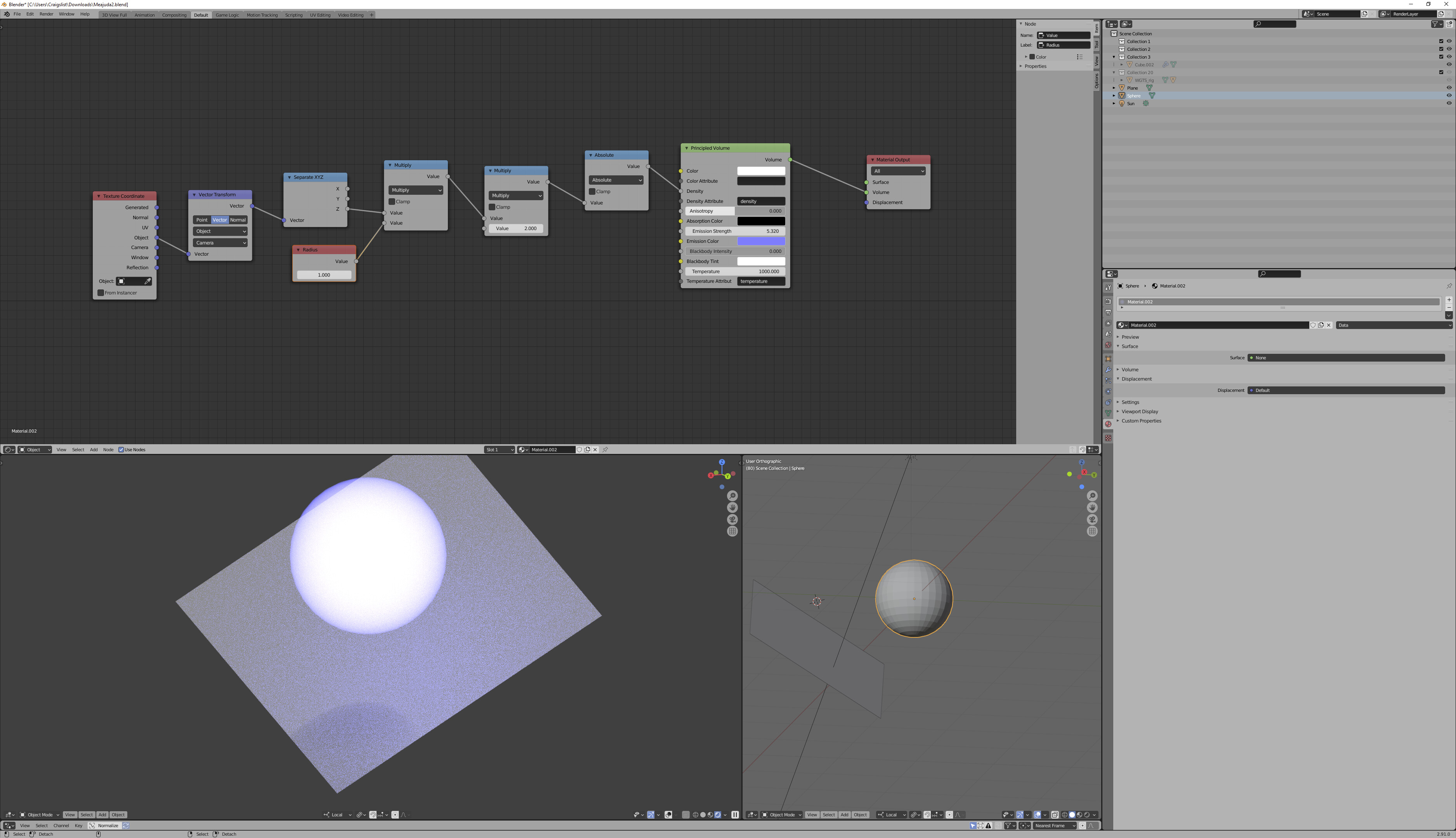Open the Render menu

[x=46, y=14]
